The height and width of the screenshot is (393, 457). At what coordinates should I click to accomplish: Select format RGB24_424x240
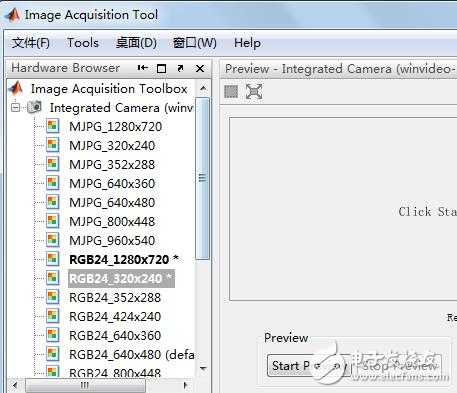click(x=115, y=317)
